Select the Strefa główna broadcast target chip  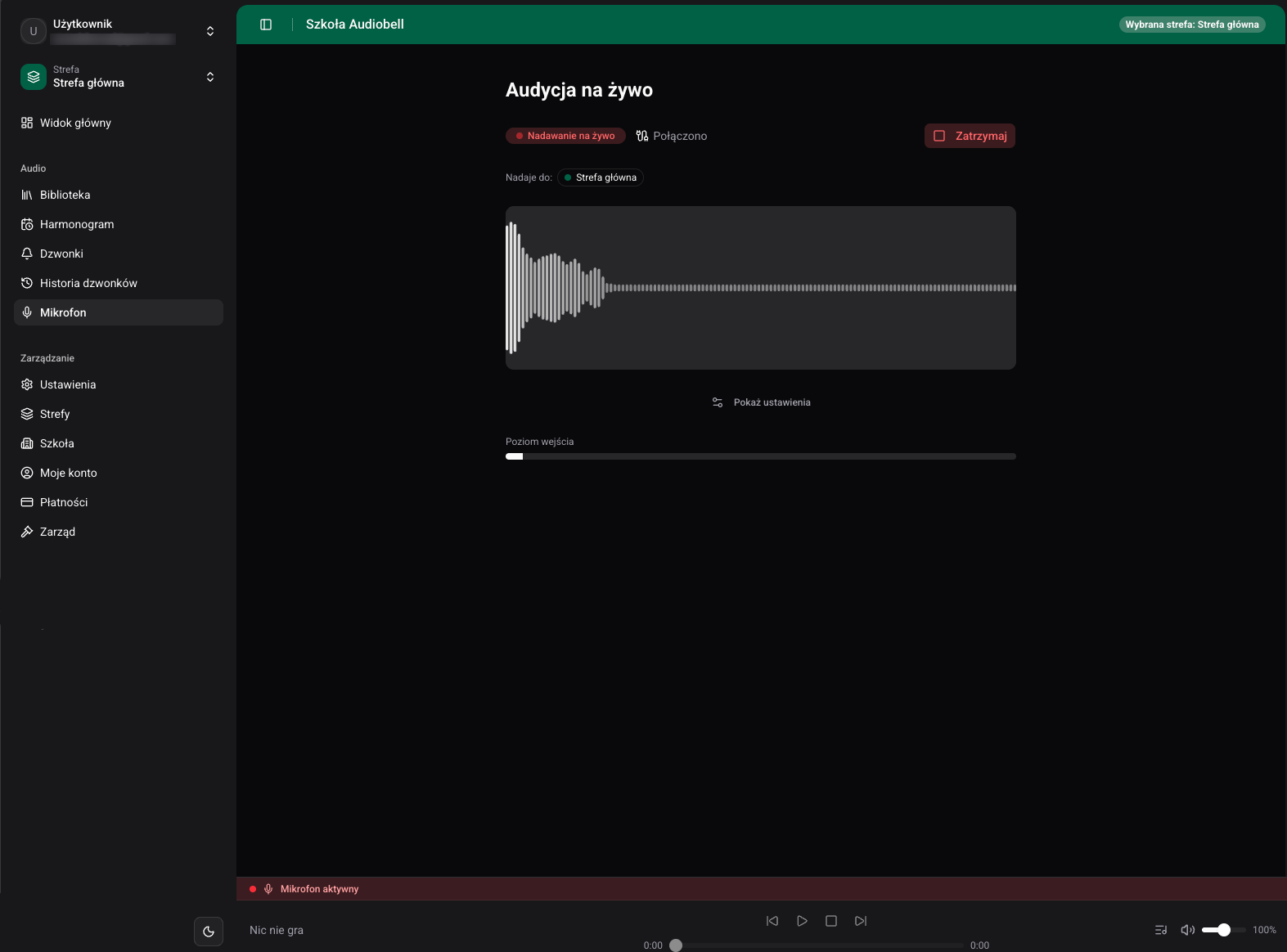601,177
